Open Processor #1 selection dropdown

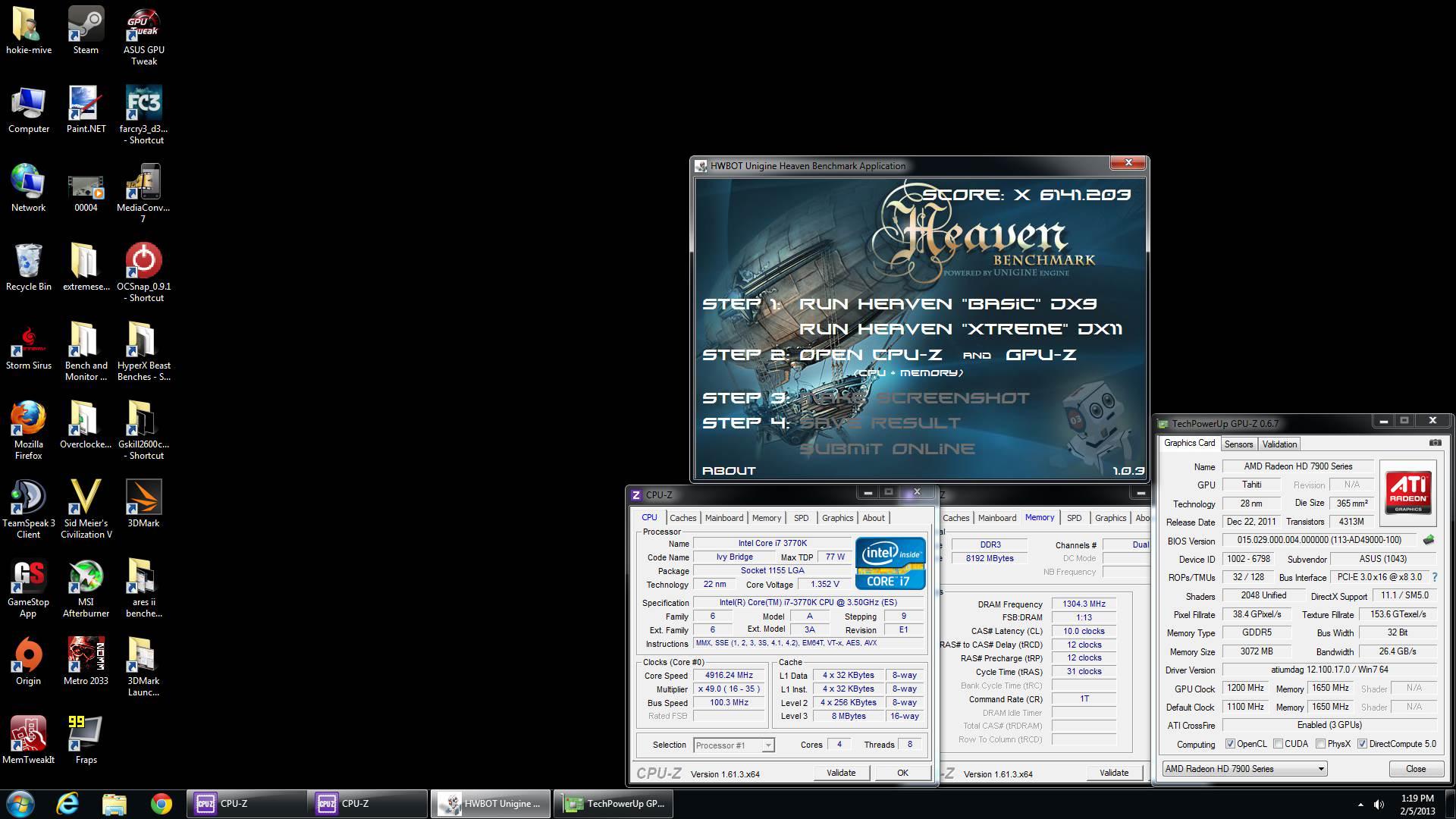(x=734, y=745)
